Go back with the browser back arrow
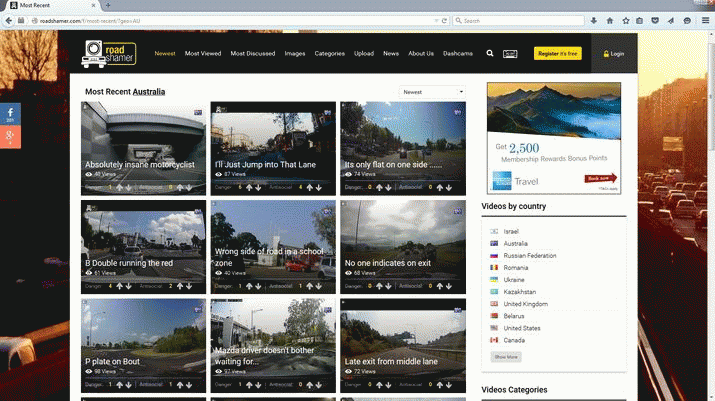The image size is (715, 401). [8, 21]
